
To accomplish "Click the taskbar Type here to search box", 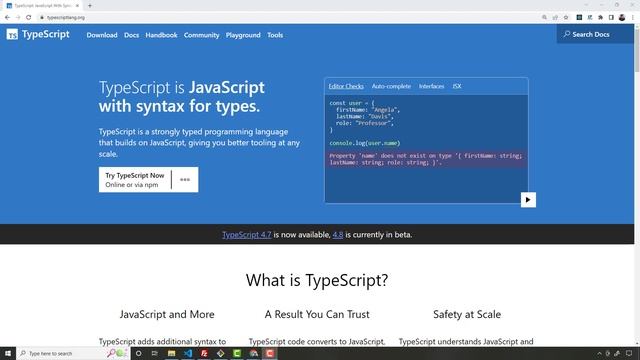I will [73, 353].
